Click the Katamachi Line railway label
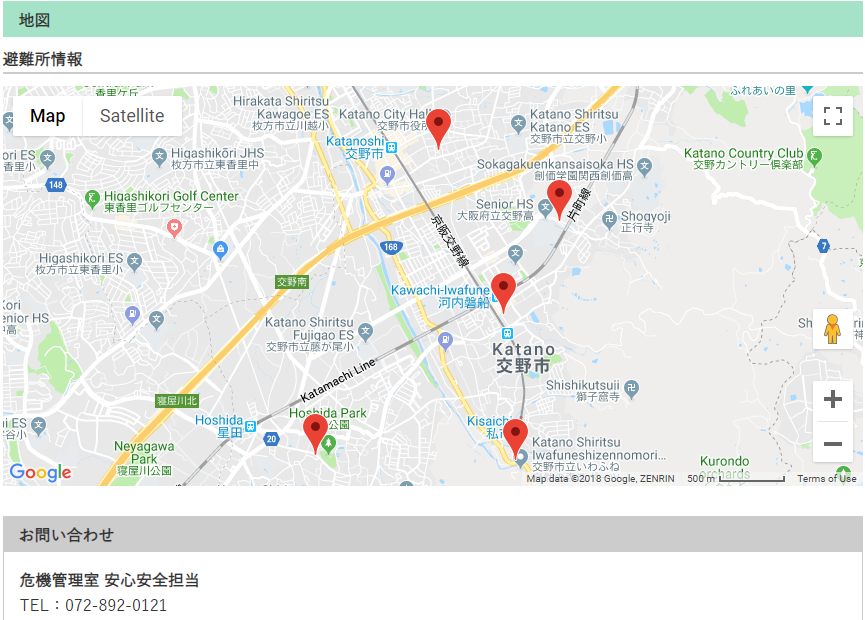Screen dimensions: 865x620 point(338,381)
